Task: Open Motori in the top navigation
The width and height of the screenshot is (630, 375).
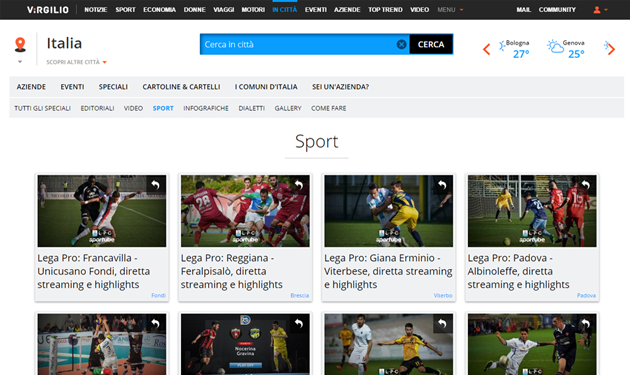Action: 253,10
